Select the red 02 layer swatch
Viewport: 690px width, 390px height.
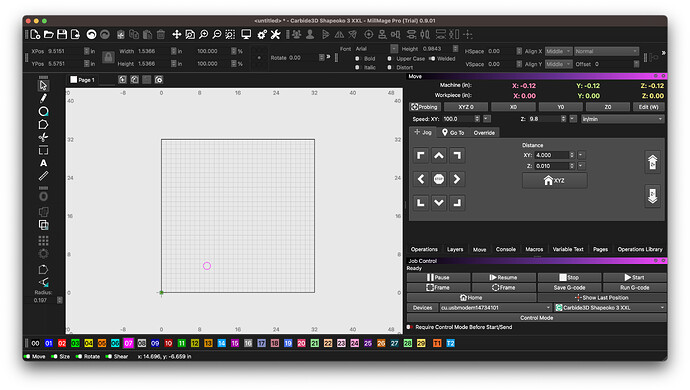coord(62,343)
